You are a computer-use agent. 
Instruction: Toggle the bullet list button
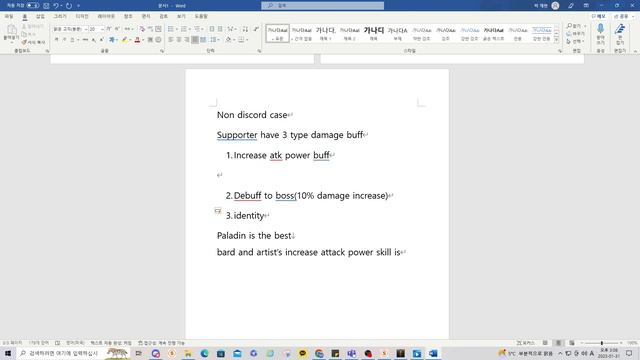171,29
